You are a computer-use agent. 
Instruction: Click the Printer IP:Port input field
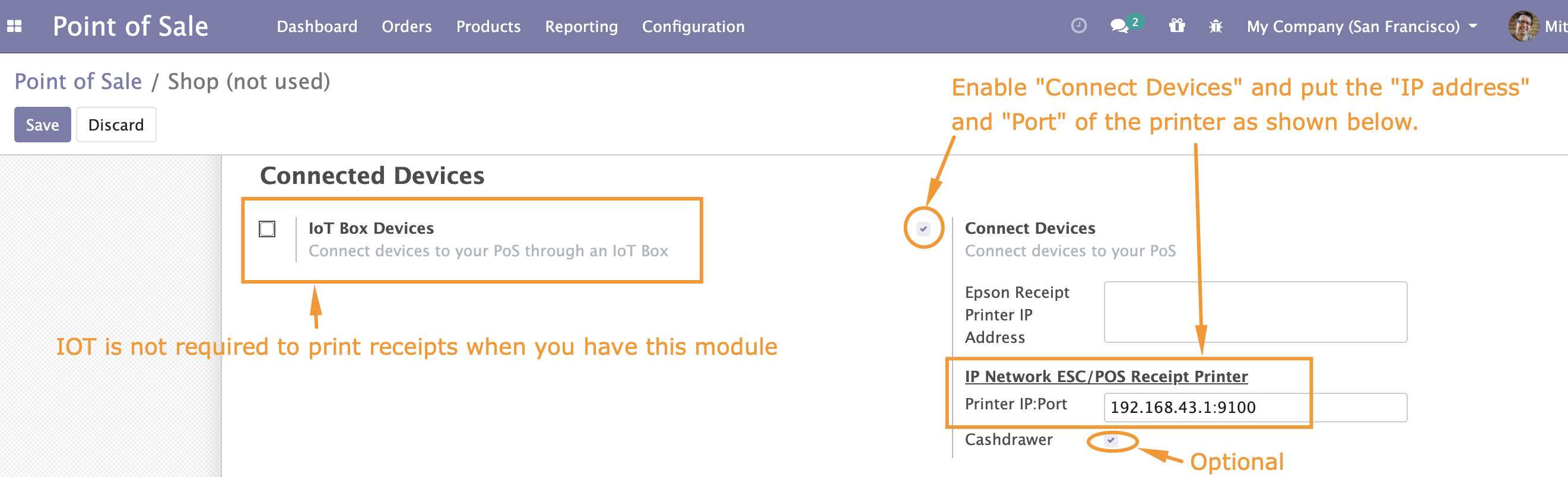click(1255, 407)
